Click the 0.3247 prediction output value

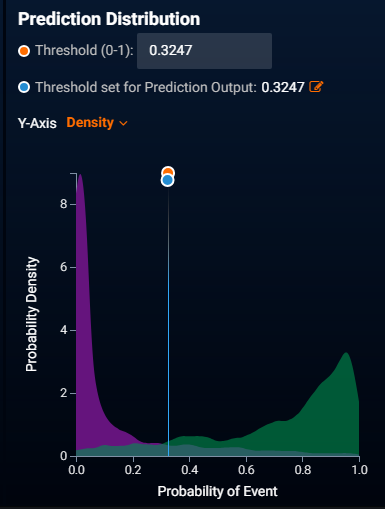283,87
